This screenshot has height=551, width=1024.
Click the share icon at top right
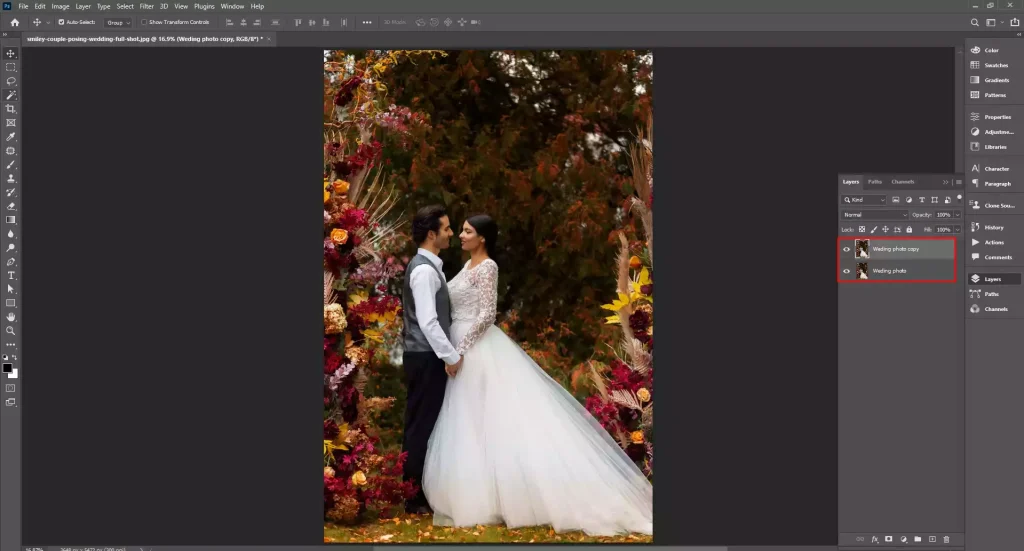(1015, 22)
